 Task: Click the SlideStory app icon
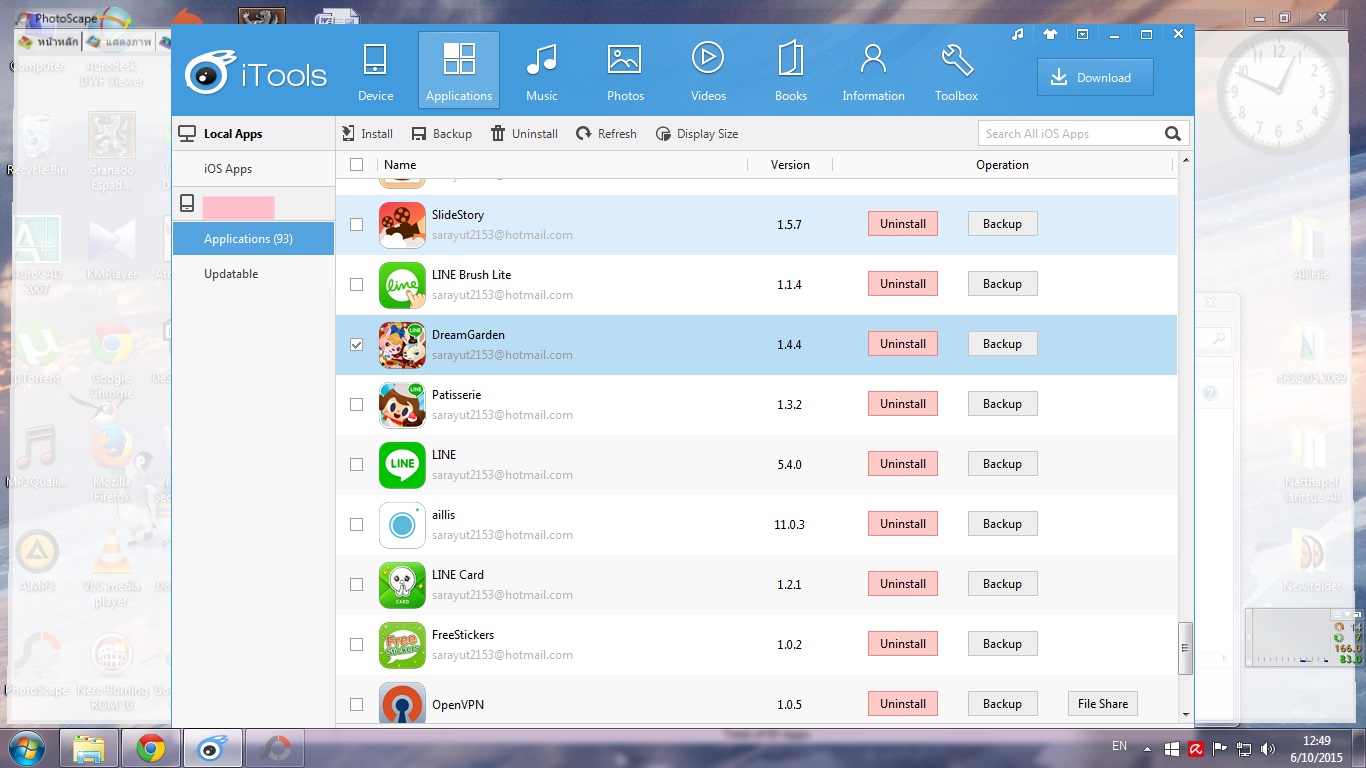(x=402, y=225)
